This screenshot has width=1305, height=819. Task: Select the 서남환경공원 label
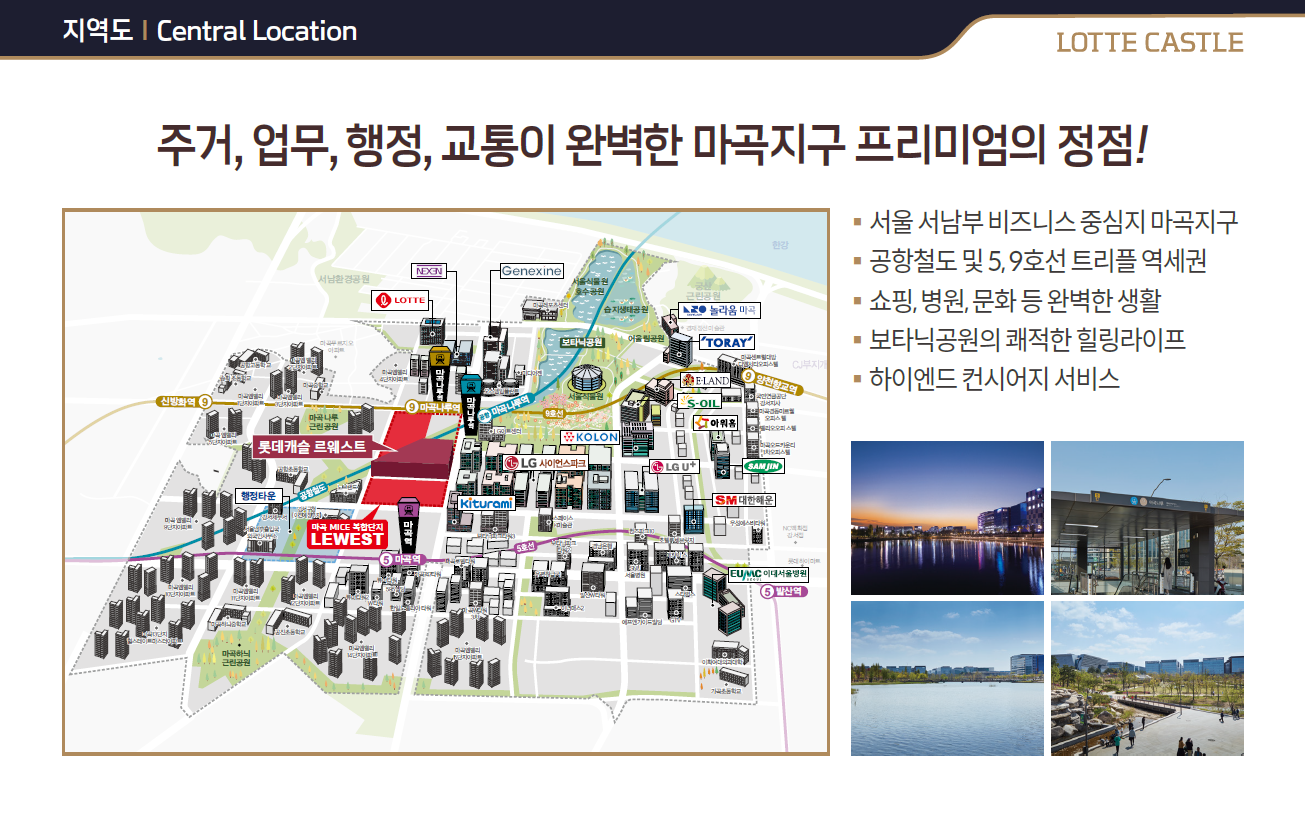tap(344, 279)
